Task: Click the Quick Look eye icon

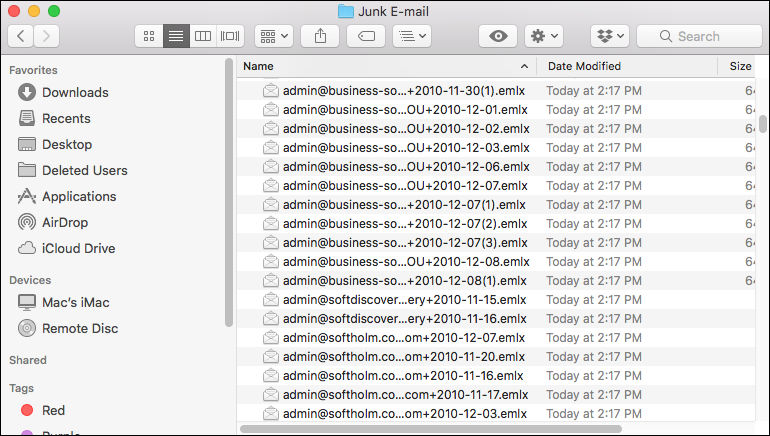Action: tap(497, 36)
